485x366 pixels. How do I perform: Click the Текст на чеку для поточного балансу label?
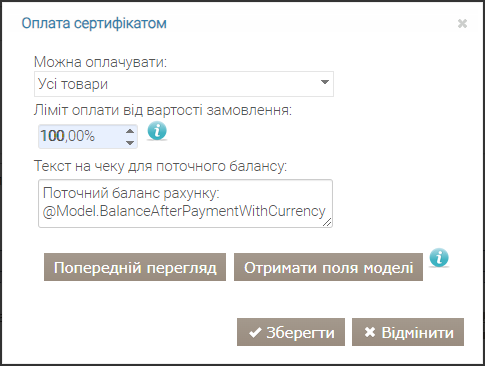coord(160,166)
